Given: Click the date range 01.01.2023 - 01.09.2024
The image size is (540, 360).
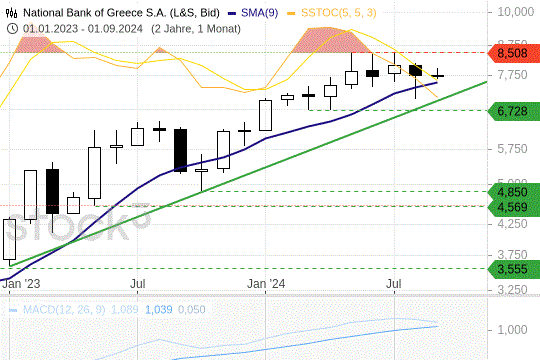Looking at the screenshot, I should pyautogui.click(x=83, y=29).
